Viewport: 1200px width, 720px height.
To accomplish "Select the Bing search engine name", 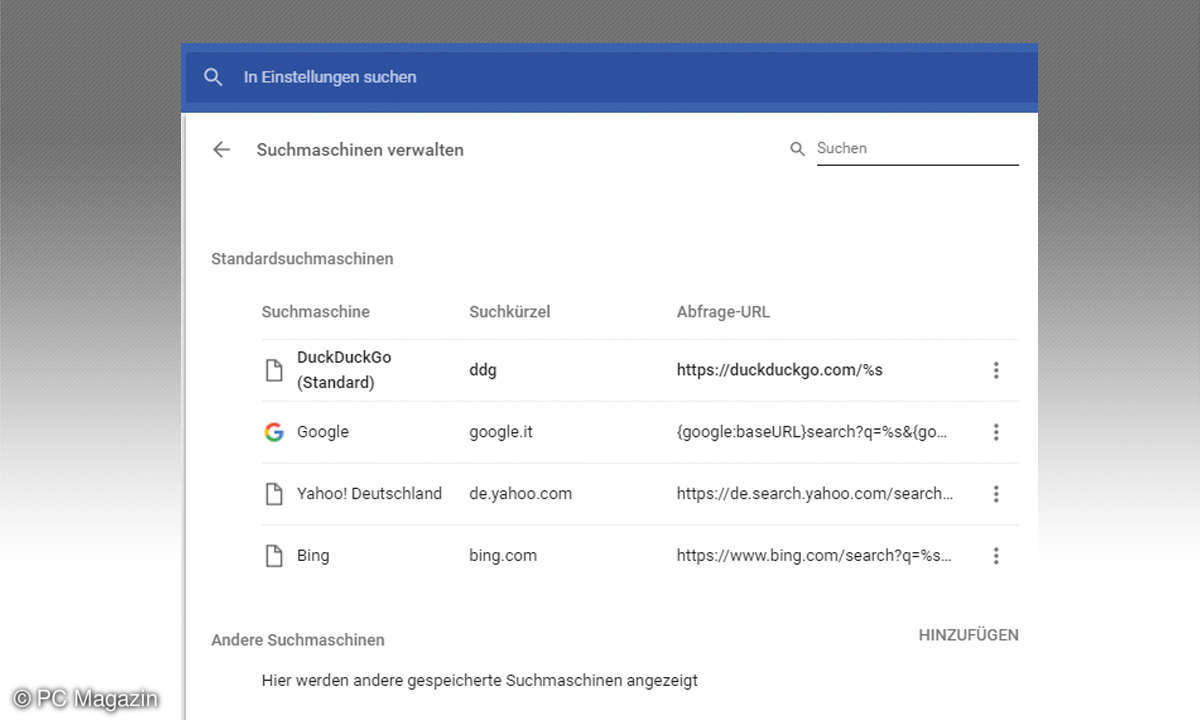I will click(313, 556).
